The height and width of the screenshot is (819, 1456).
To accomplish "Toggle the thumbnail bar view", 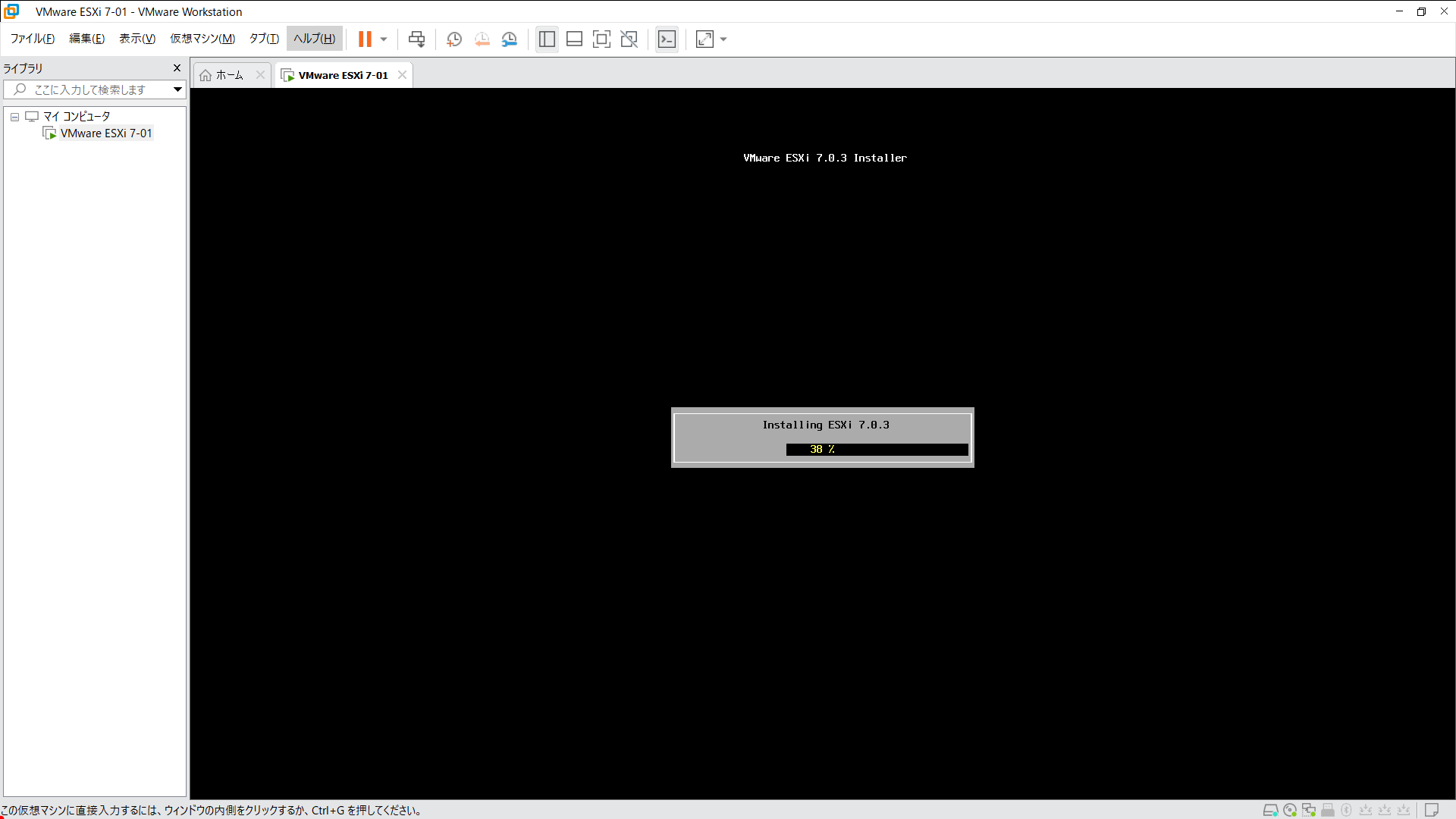I will click(x=574, y=39).
